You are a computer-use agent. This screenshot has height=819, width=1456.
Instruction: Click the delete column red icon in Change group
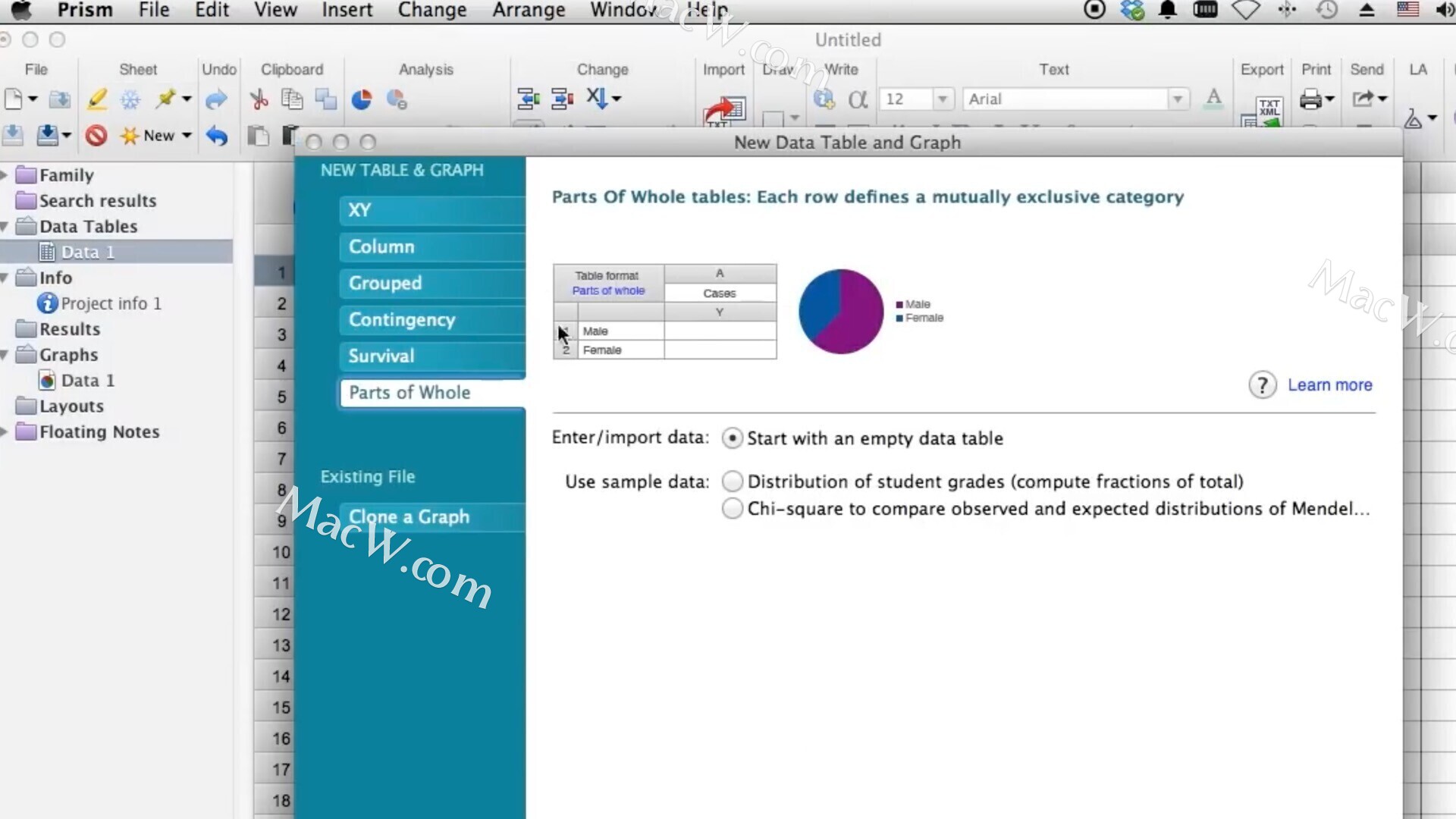[562, 99]
